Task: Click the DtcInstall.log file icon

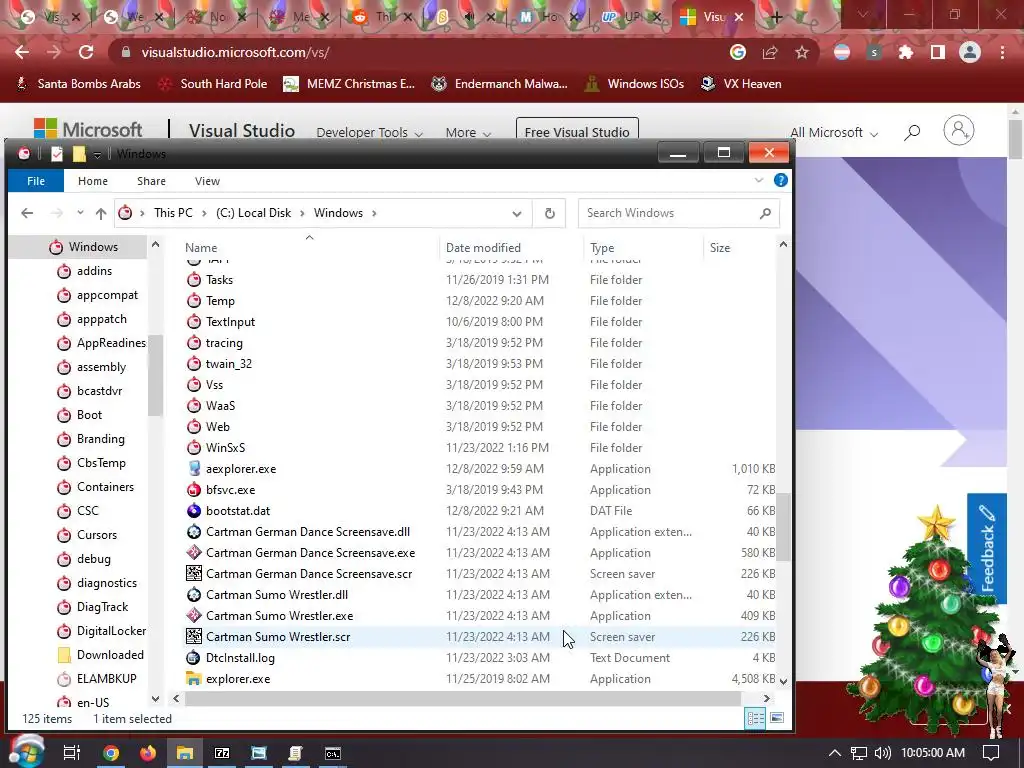Action: (x=194, y=658)
